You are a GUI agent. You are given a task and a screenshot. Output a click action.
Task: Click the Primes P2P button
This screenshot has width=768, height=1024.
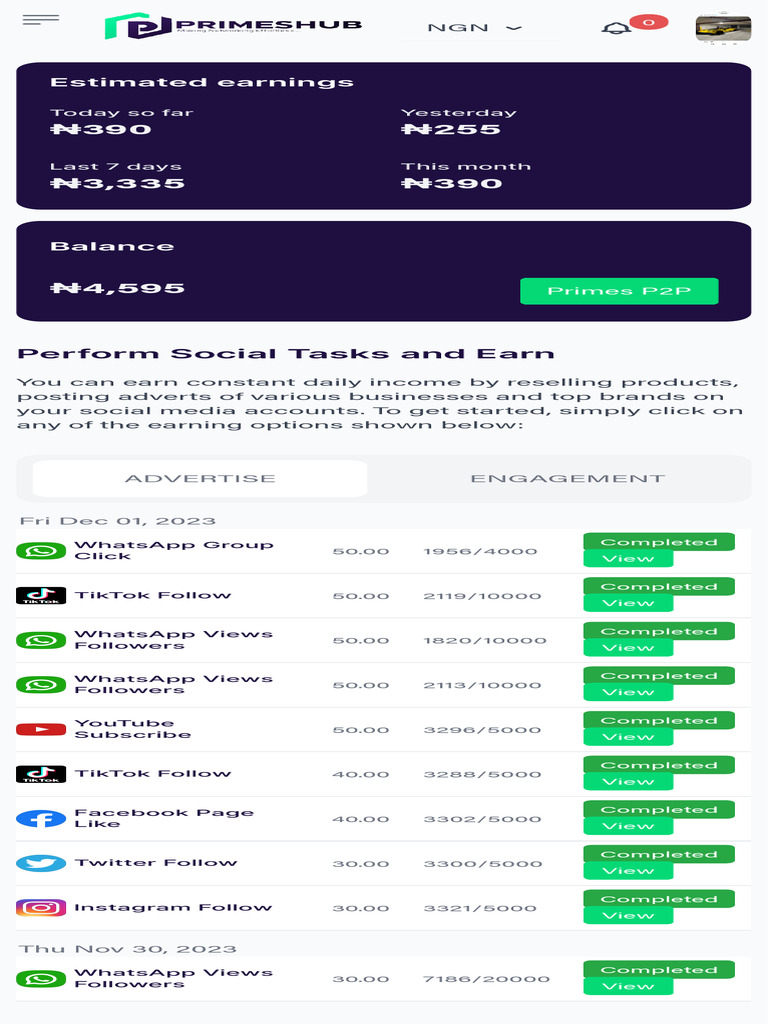pos(619,291)
